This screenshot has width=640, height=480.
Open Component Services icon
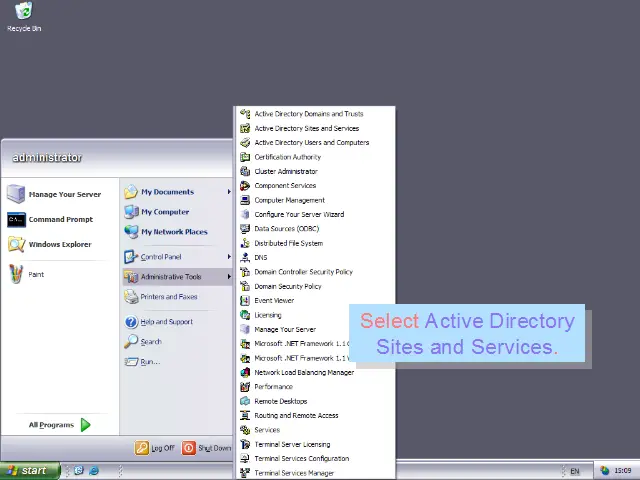(245, 186)
